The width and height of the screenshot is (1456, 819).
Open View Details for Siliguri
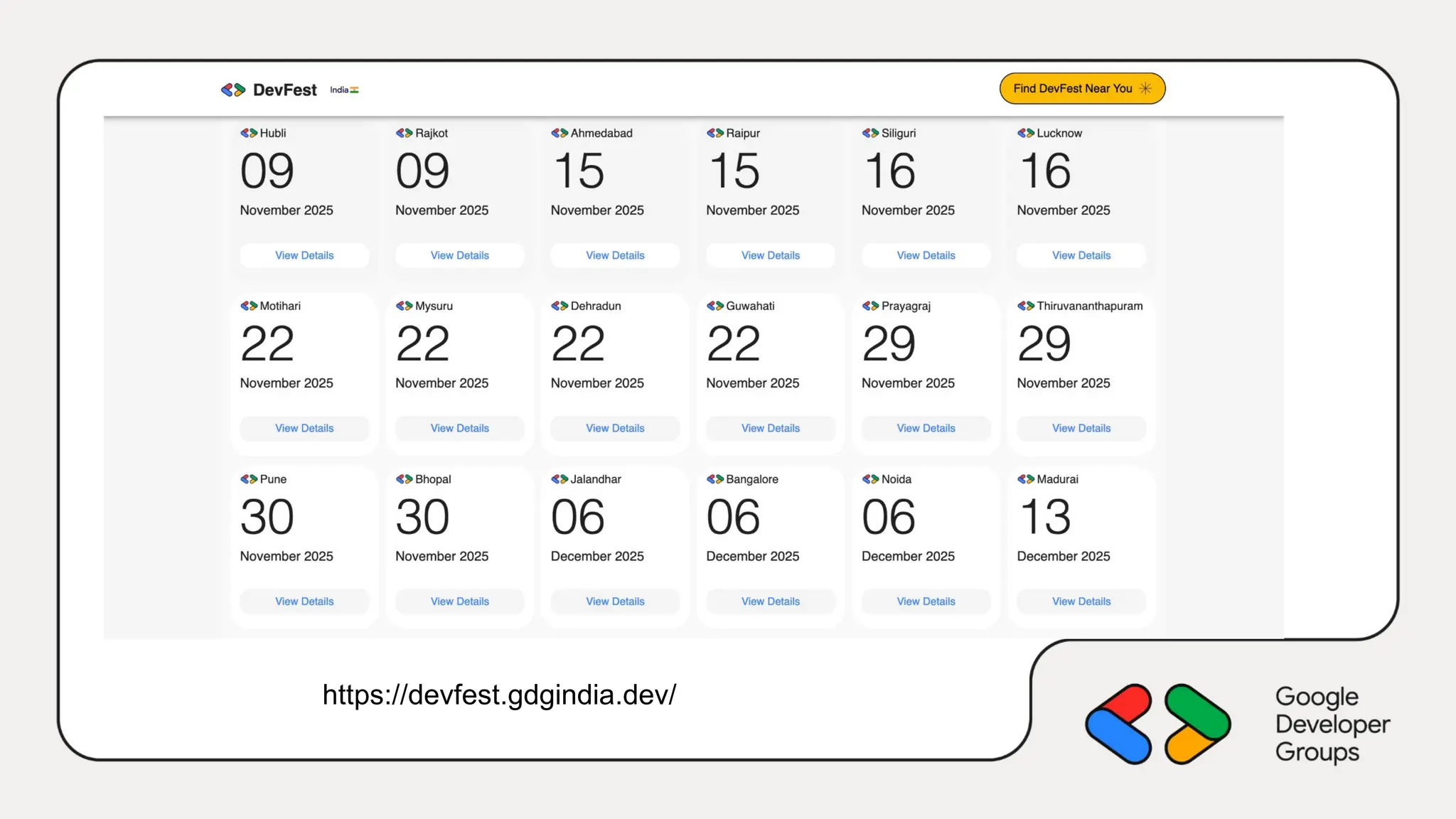[926, 255]
